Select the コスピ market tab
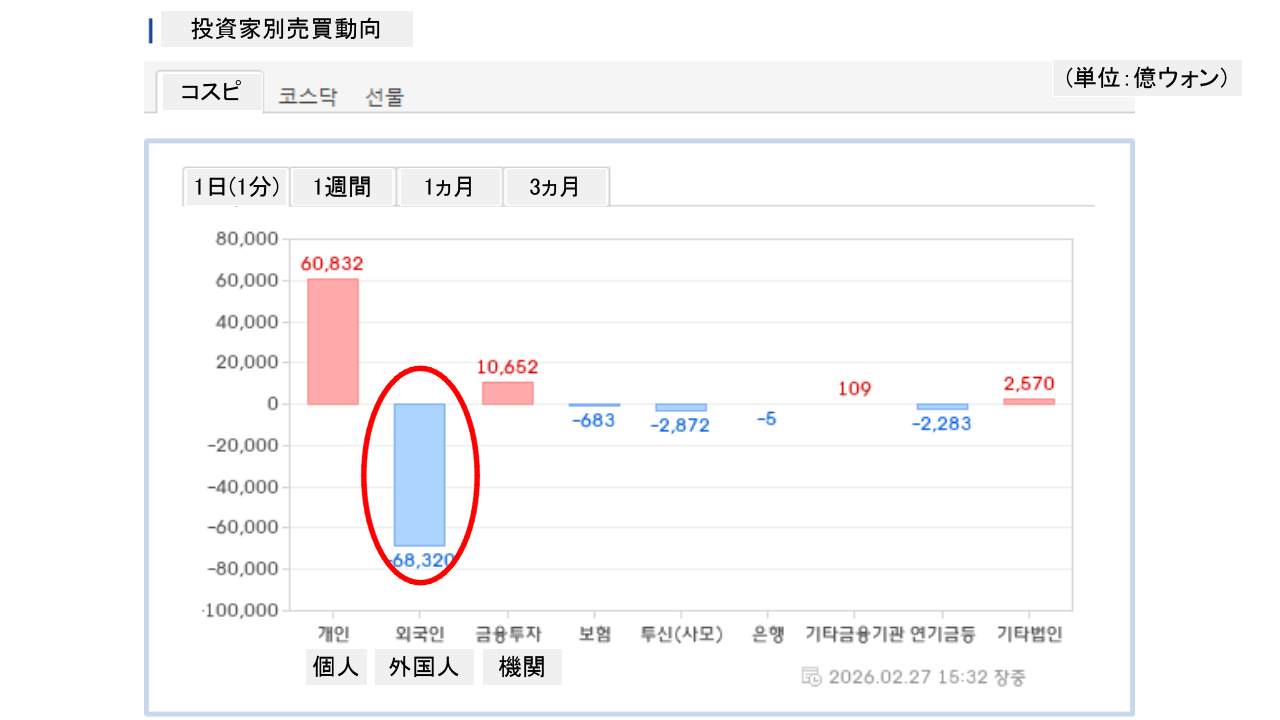Screen dimensions: 1280x720 click(x=210, y=92)
